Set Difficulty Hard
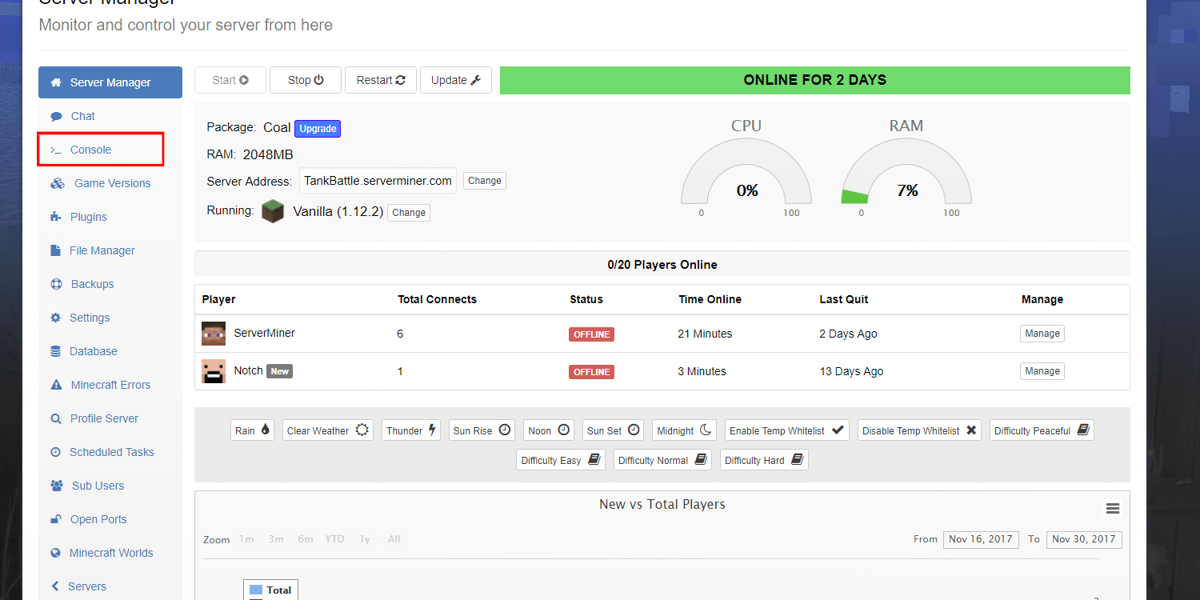This screenshot has height=600, width=1200. coord(764,461)
